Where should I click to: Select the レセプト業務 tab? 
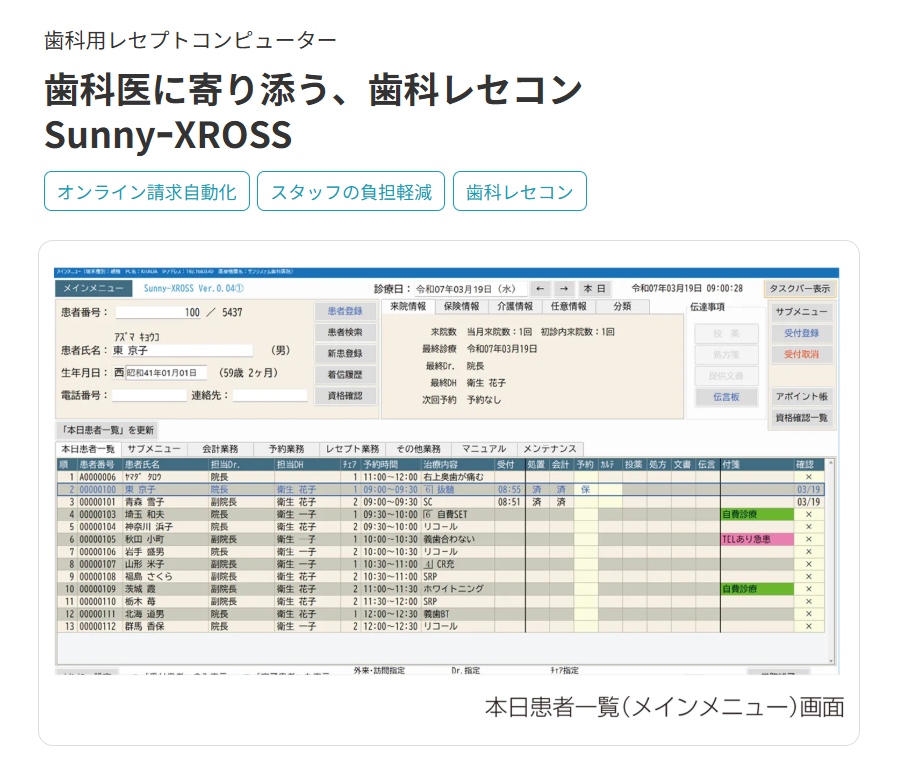352,449
